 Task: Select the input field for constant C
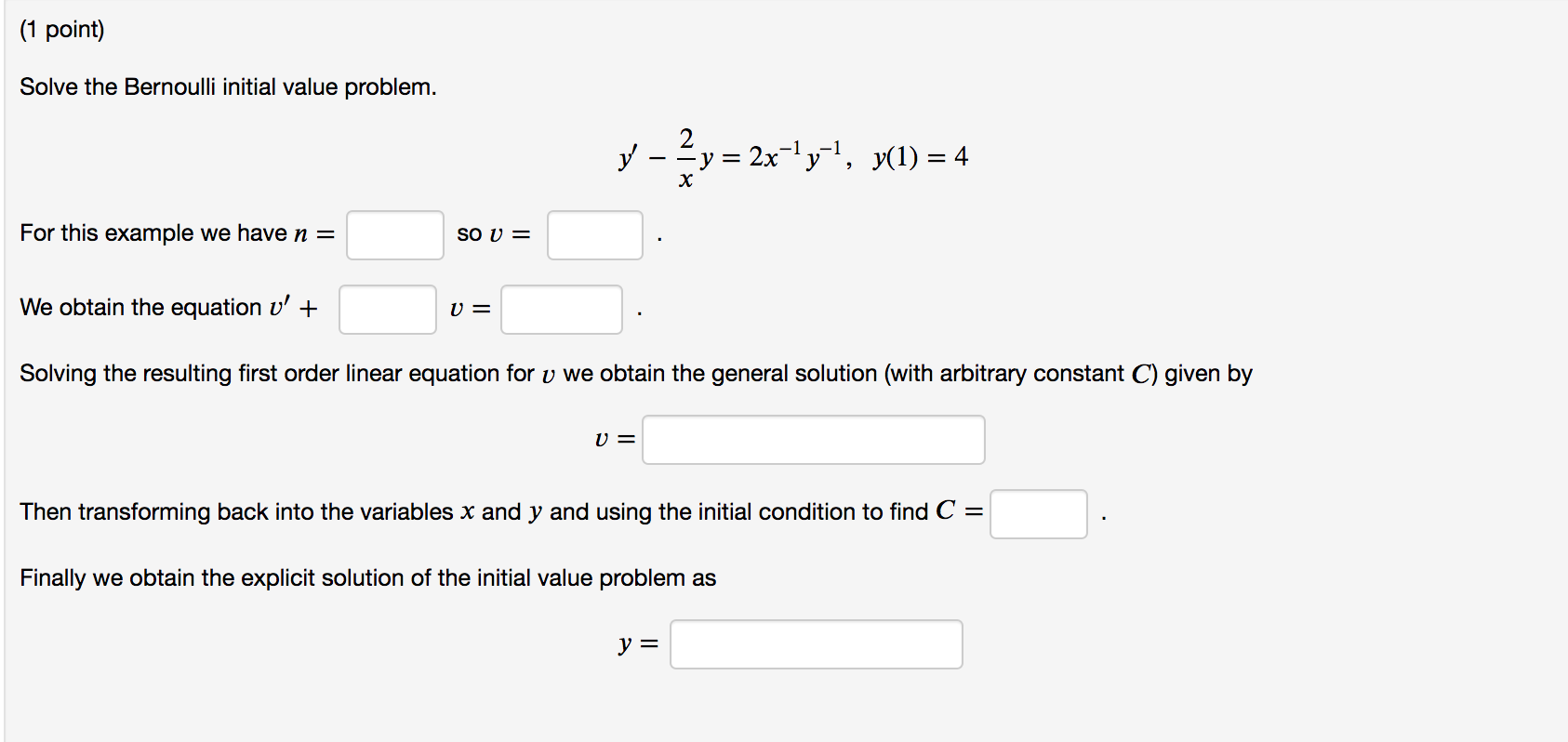click(x=1038, y=513)
